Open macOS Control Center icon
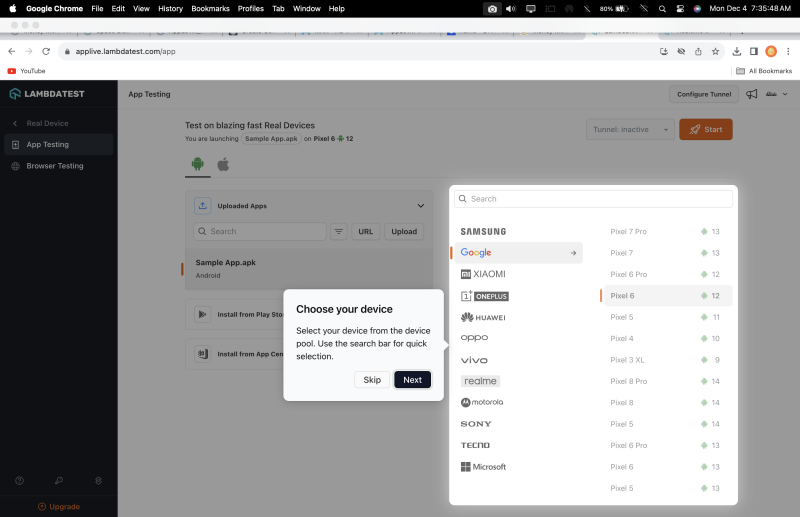 [680, 9]
